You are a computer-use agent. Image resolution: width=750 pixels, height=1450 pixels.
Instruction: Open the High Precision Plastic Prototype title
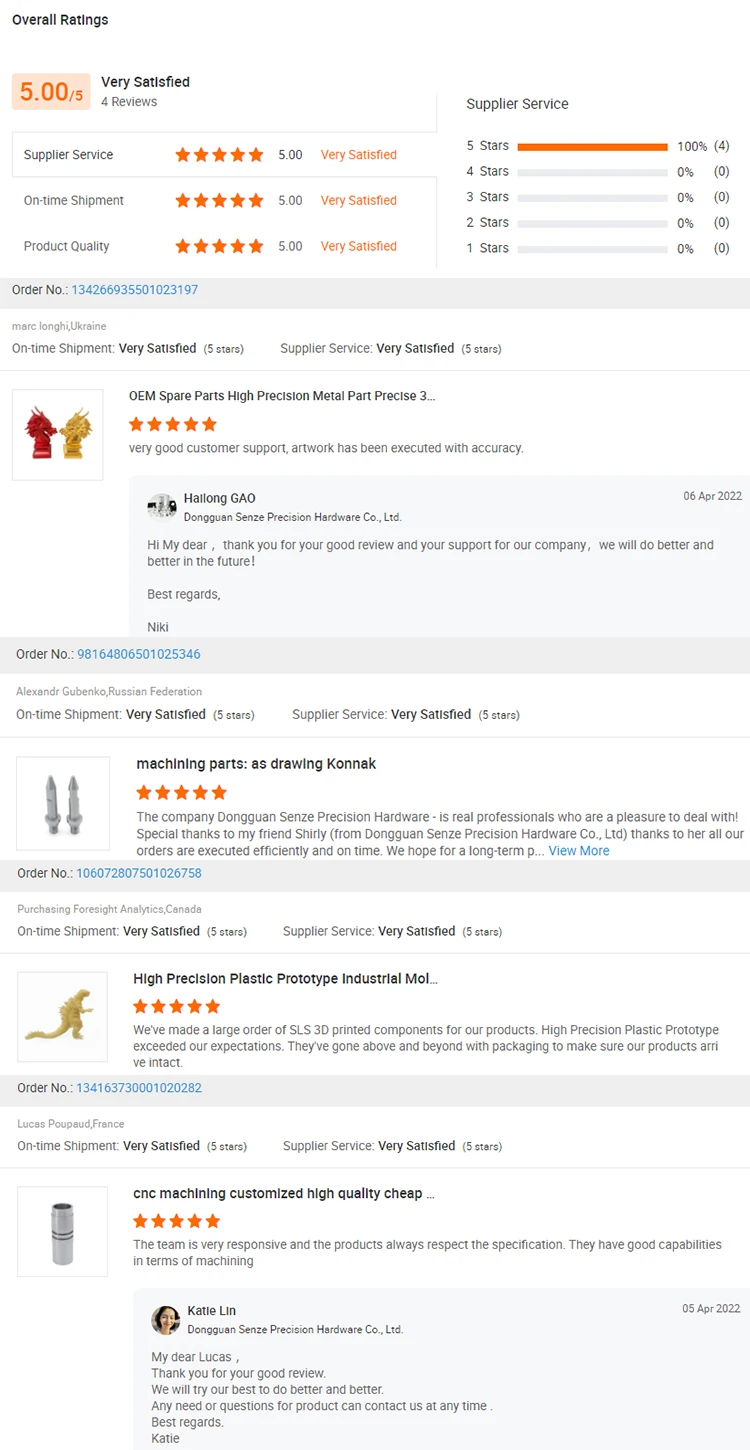pos(285,979)
